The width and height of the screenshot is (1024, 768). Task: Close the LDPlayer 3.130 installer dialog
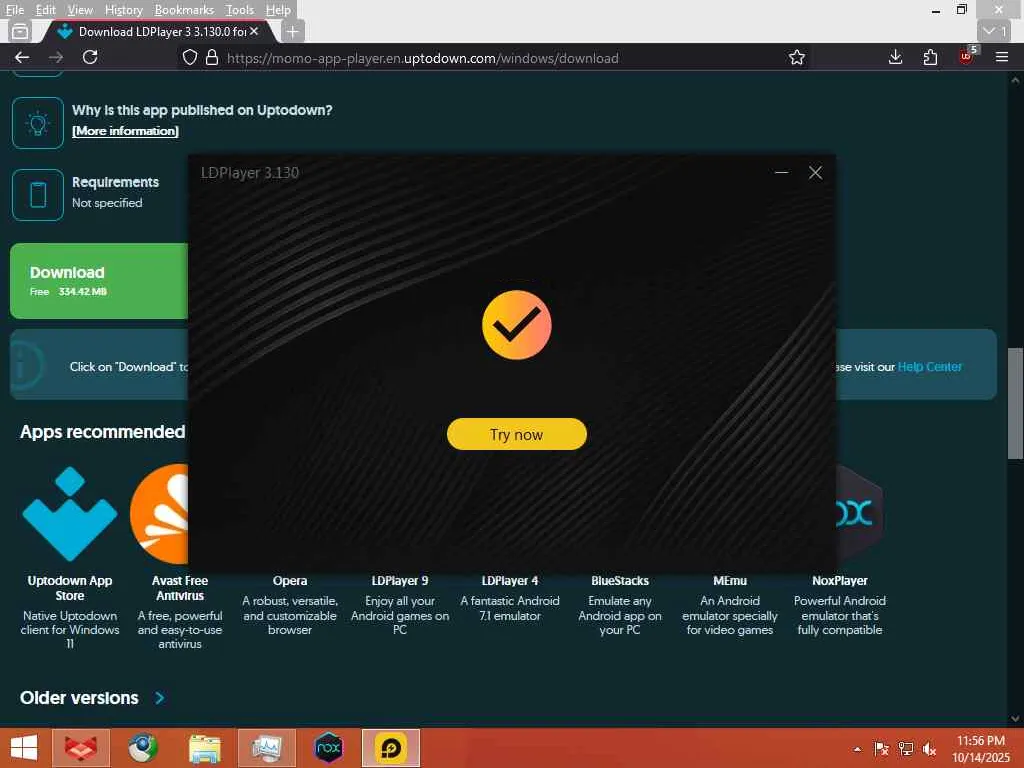point(815,172)
